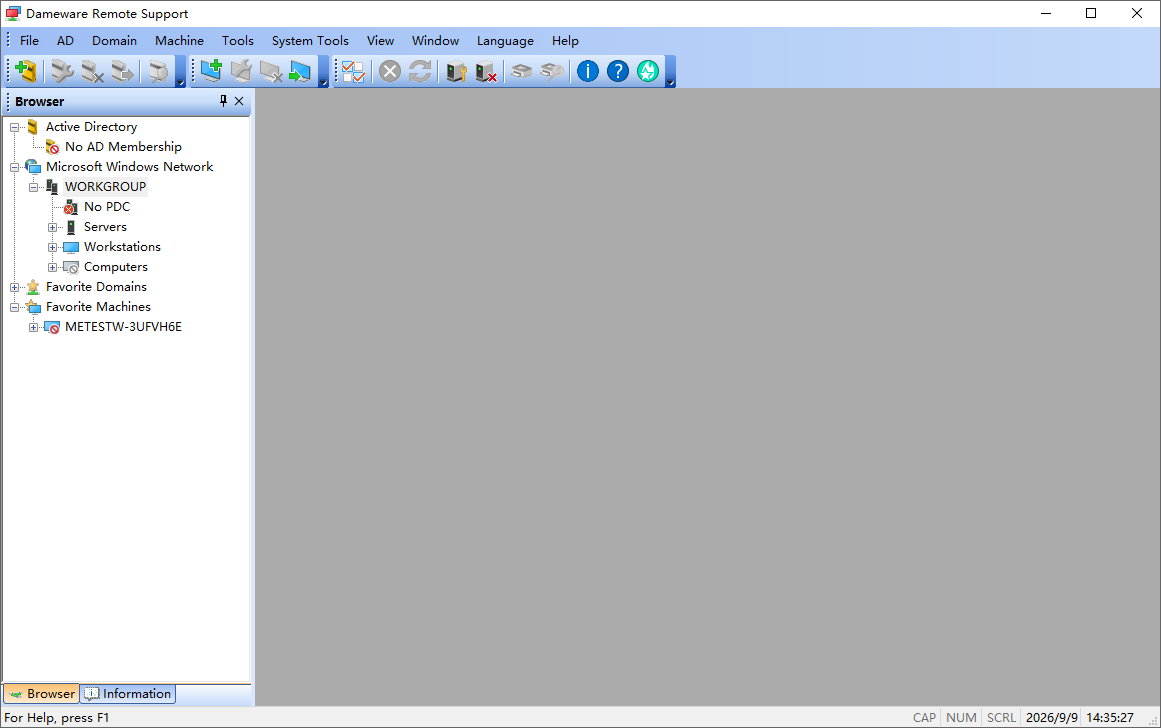The image size is (1161, 728).
Task: Open the Language menu
Action: [x=505, y=41]
